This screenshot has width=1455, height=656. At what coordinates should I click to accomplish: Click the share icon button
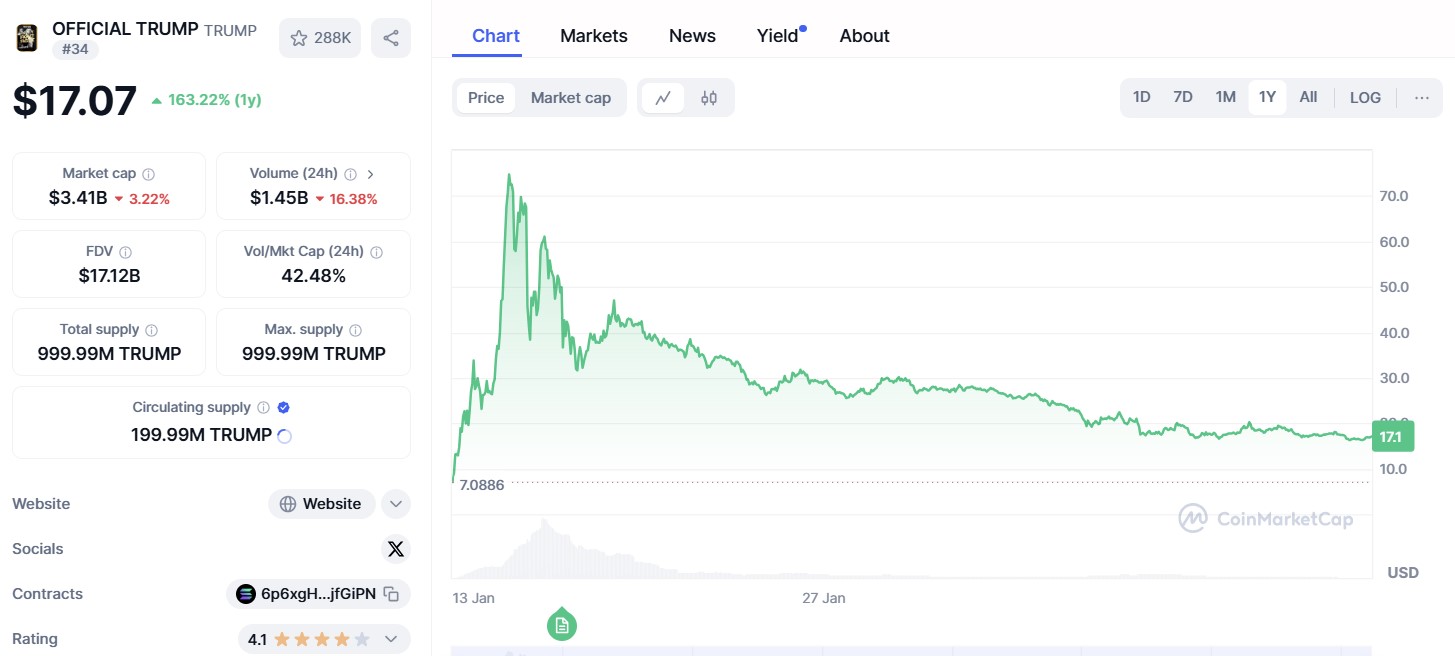tap(391, 38)
